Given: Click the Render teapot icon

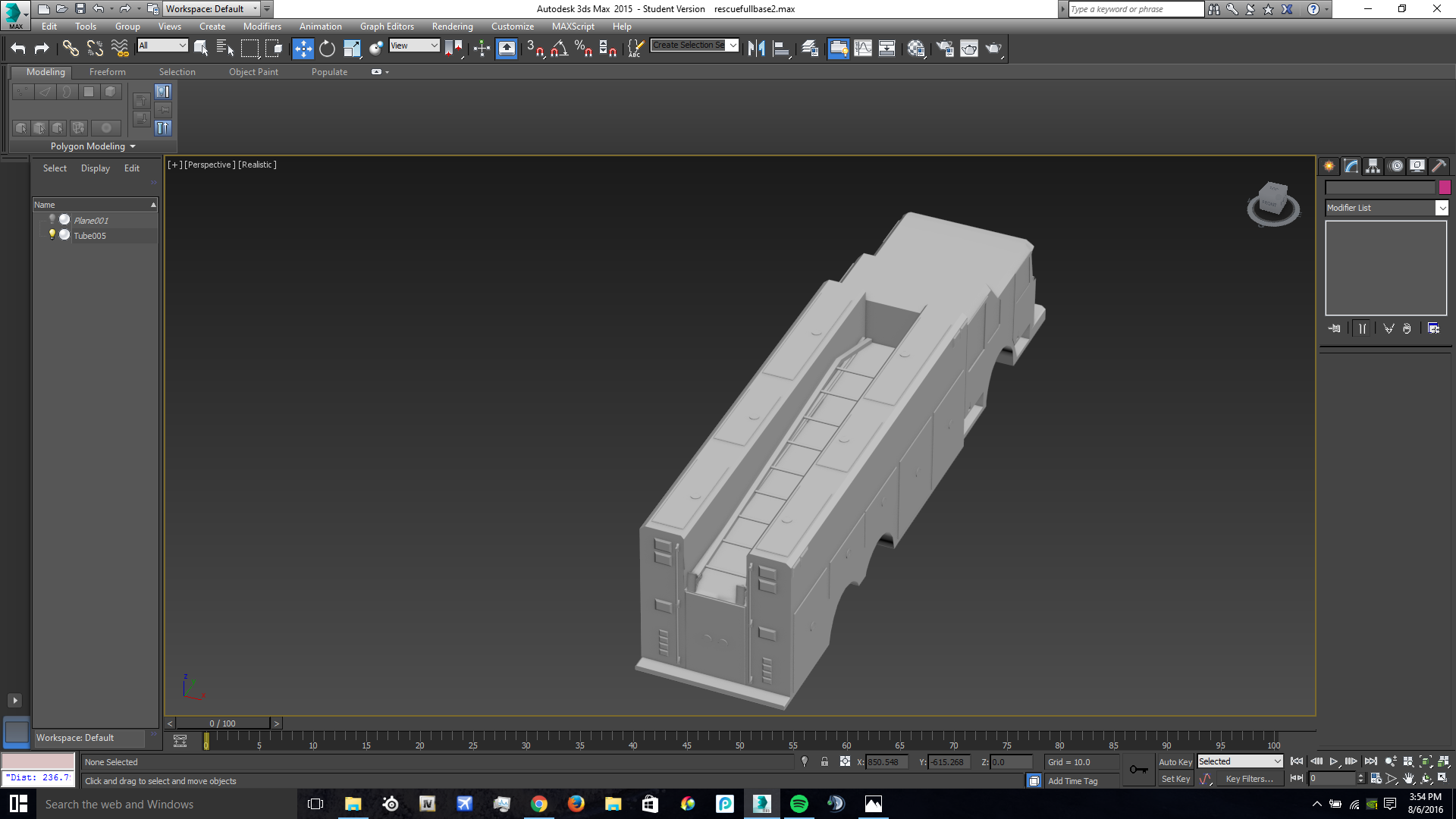Looking at the screenshot, I should tap(993, 49).
